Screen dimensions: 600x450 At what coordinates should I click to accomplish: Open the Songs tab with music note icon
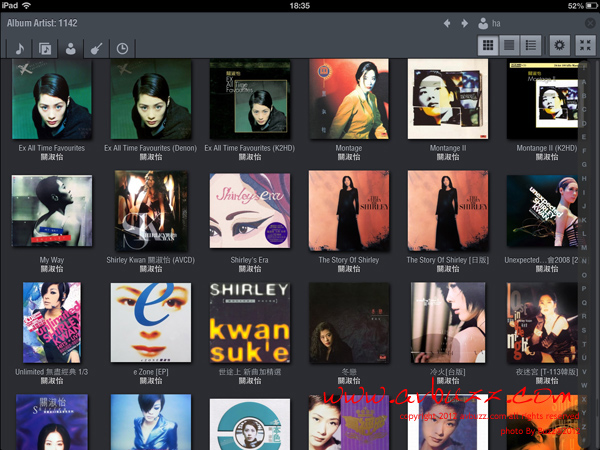[x=18, y=47]
